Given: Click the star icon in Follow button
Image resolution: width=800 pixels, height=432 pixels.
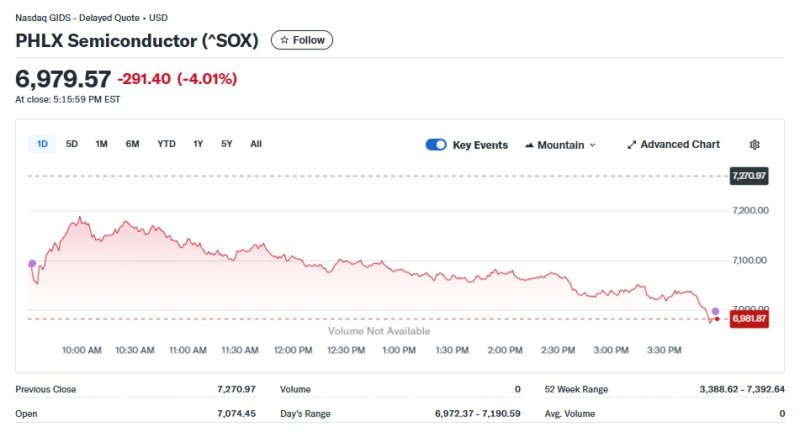Looking at the screenshot, I should tap(284, 40).
